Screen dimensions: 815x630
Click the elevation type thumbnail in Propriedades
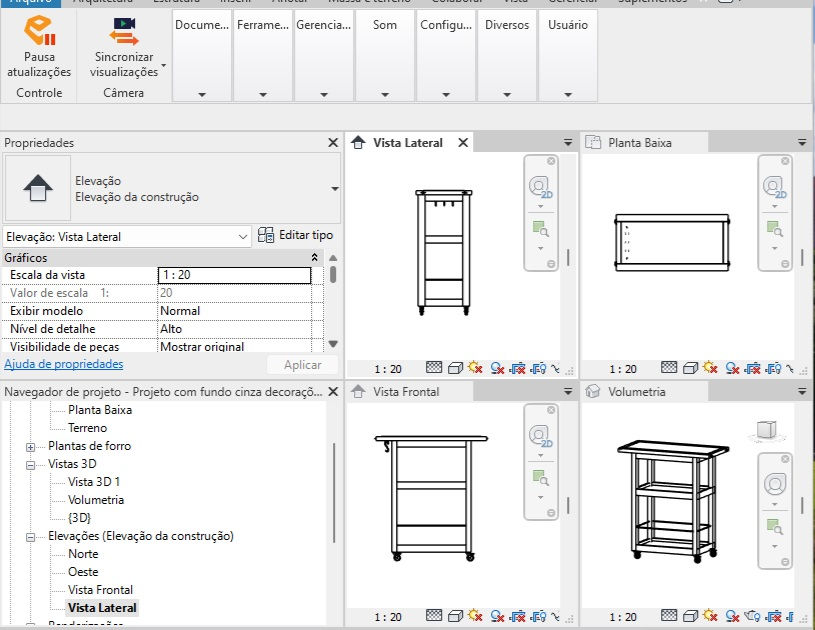click(37, 188)
